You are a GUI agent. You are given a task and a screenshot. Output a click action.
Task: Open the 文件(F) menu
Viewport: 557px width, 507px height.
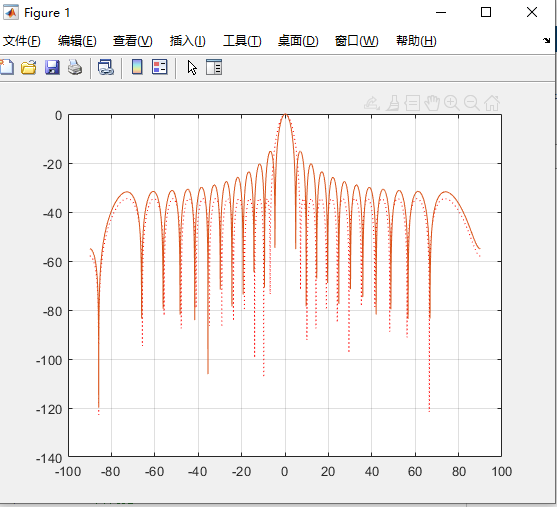[22, 41]
